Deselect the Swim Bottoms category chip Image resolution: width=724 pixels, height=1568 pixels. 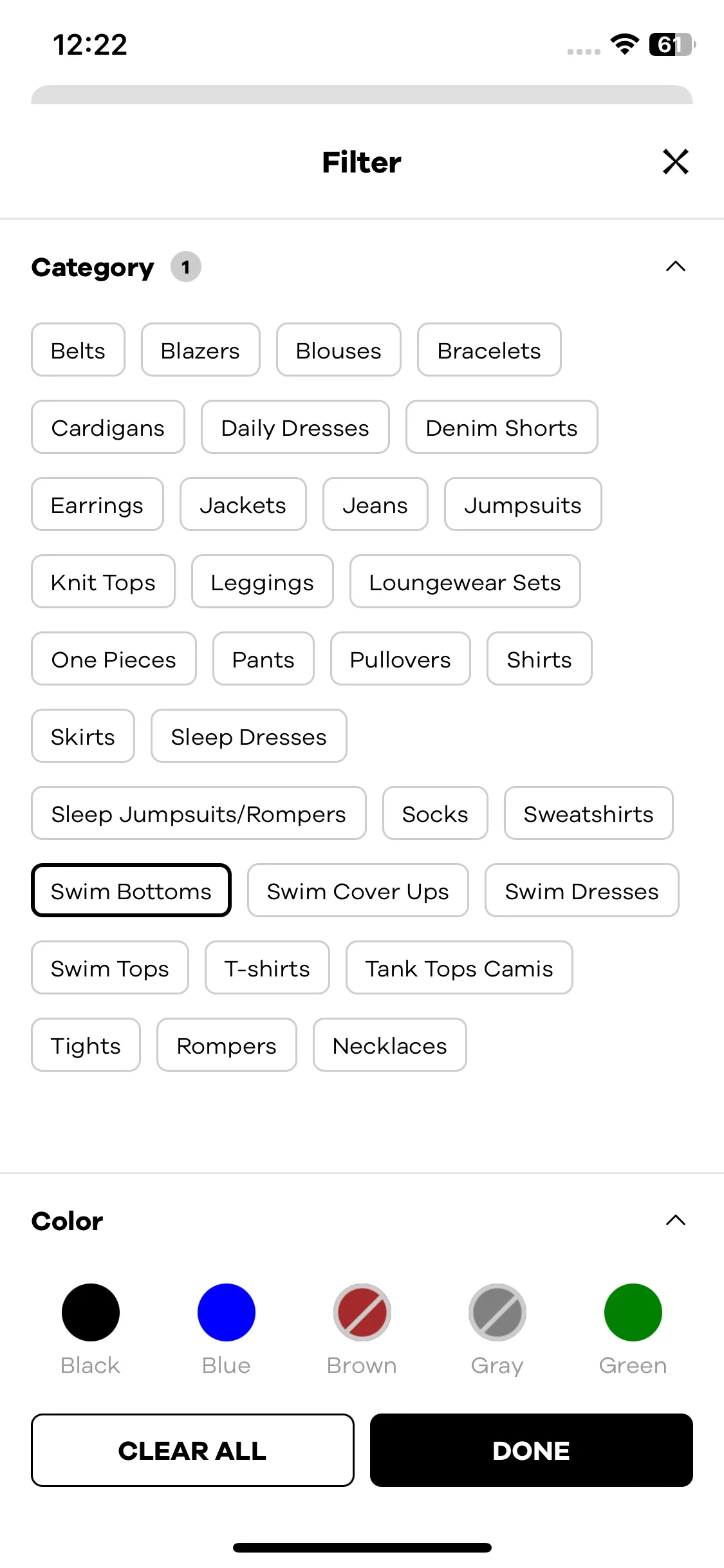131,890
